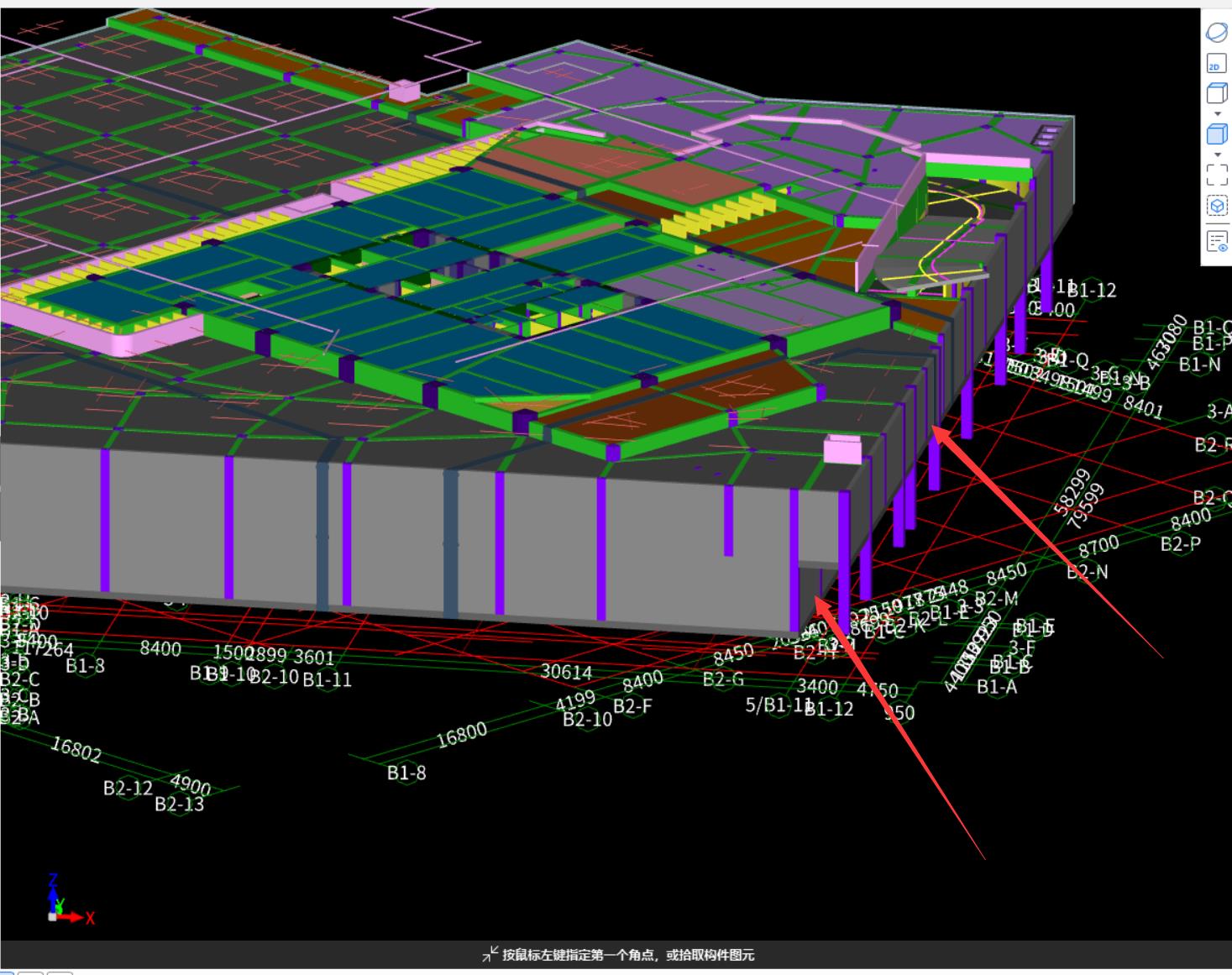The height and width of the screenshot is (975, 1232).
Task: Click the axis label B2-N
Action: pos(1088,572)
